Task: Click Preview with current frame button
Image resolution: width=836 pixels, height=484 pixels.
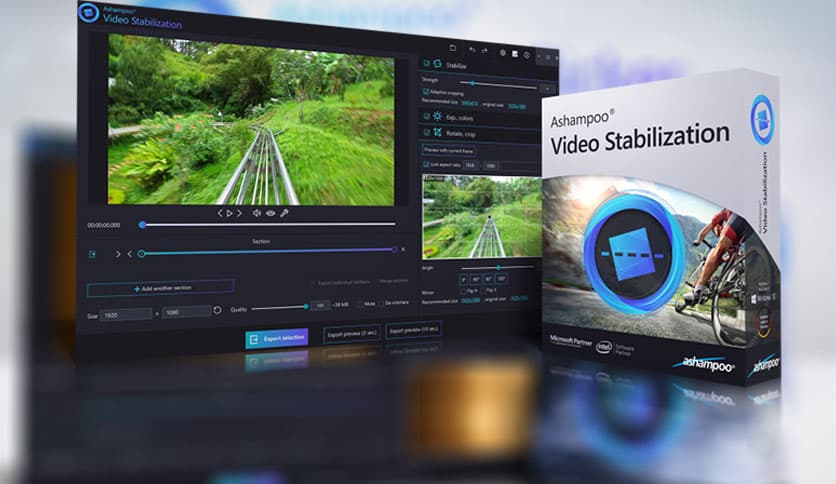Action: coord(449,150)
